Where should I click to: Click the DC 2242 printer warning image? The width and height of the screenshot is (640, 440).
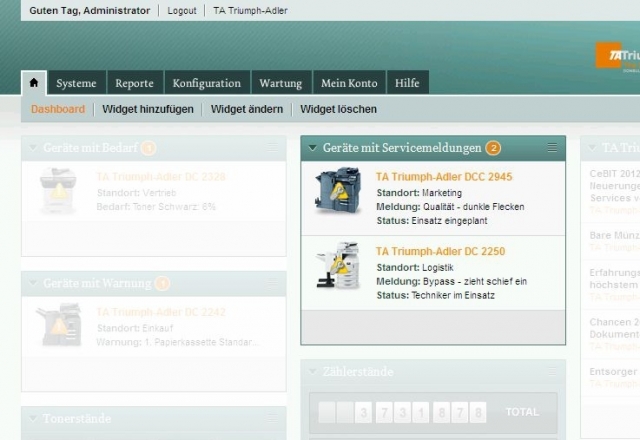[x=59, y=325]
